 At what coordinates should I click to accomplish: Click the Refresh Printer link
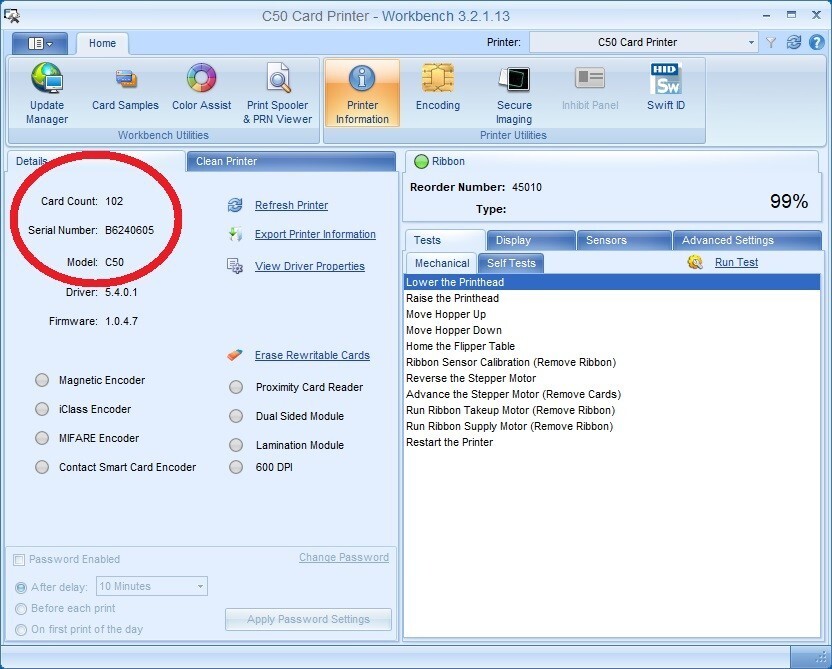(x=291, y=205)
